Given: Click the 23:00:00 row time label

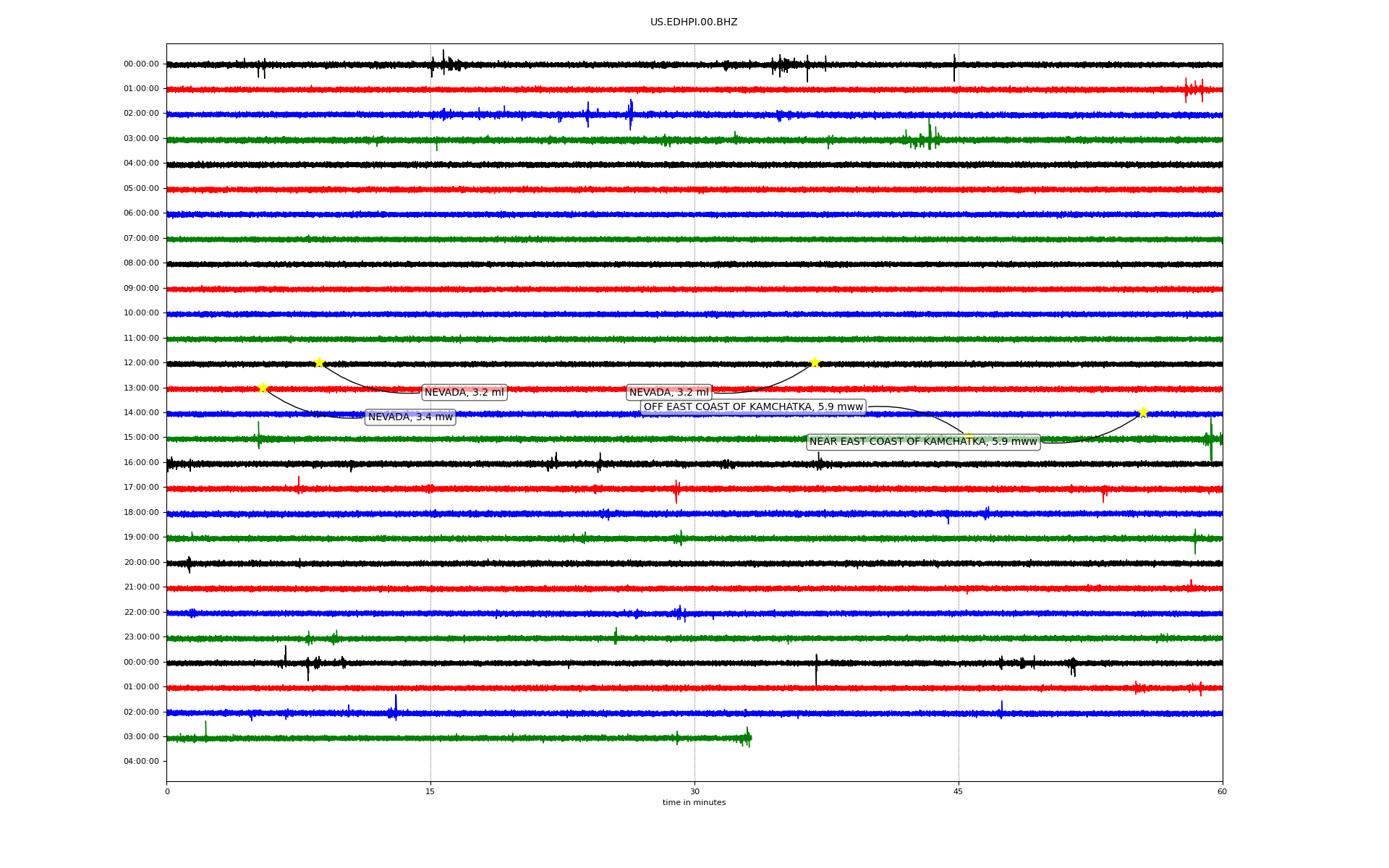Looking at the screenshot, I should click(x=141, y=637).
